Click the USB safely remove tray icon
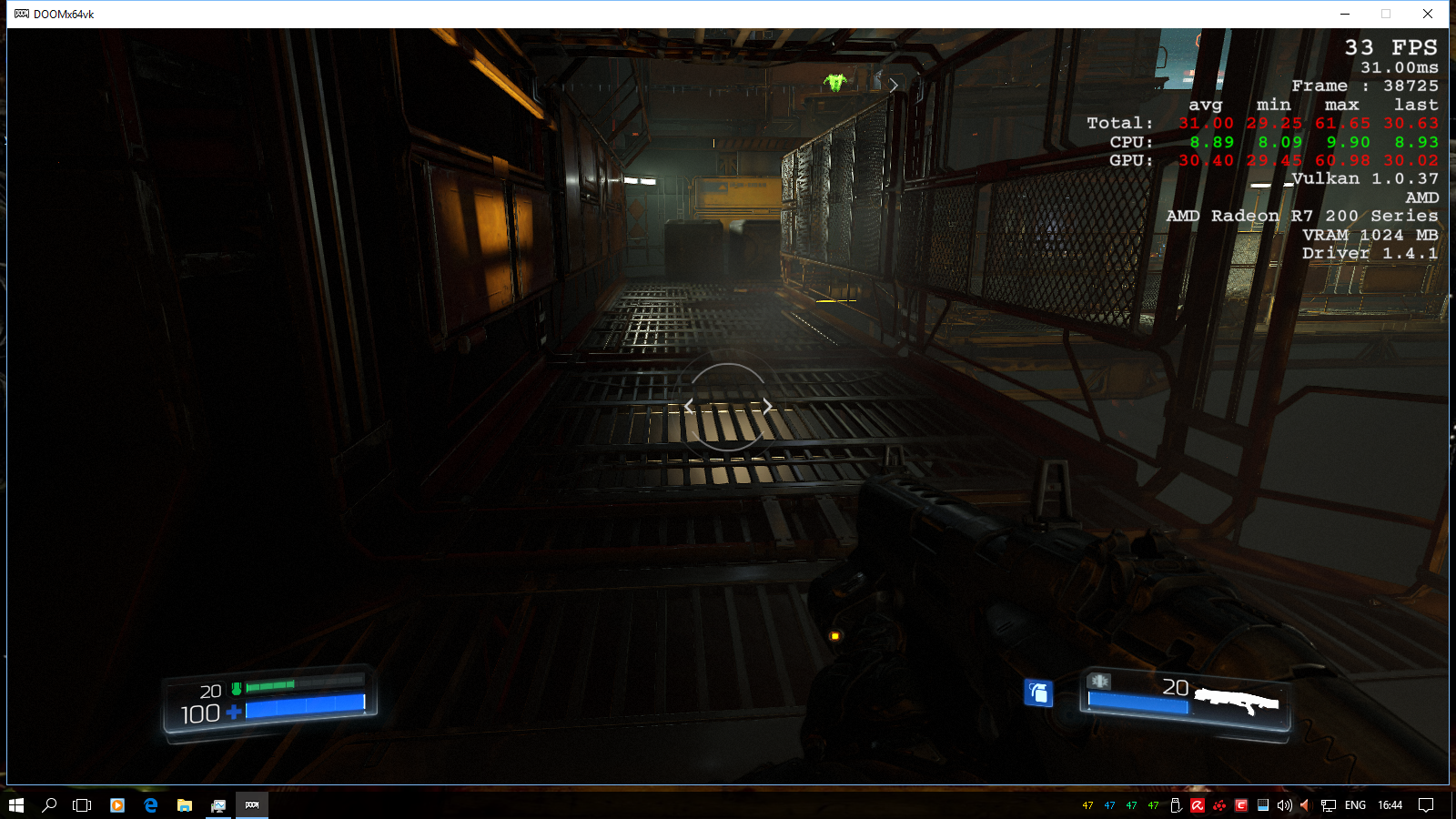This screenshot has width=1456, height=819. click(1176, 805)
